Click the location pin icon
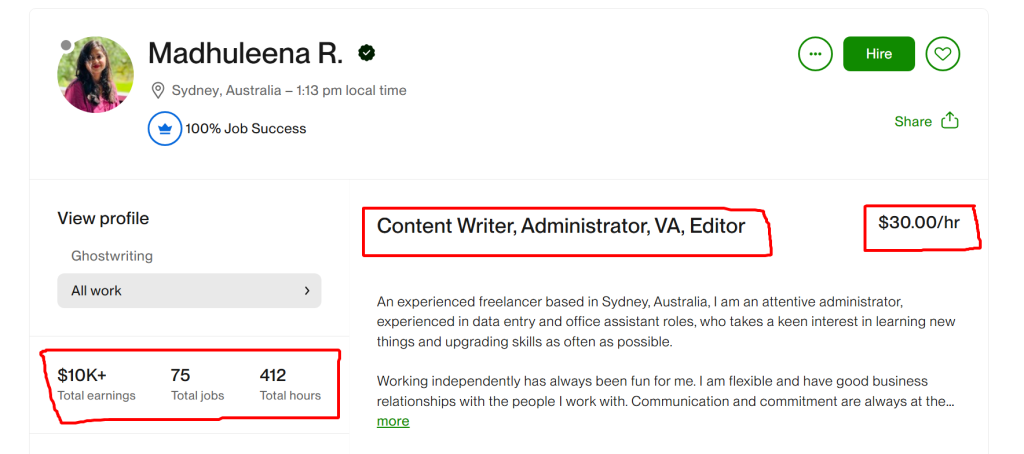1024x454 pixels. click(x=157, y=91)
